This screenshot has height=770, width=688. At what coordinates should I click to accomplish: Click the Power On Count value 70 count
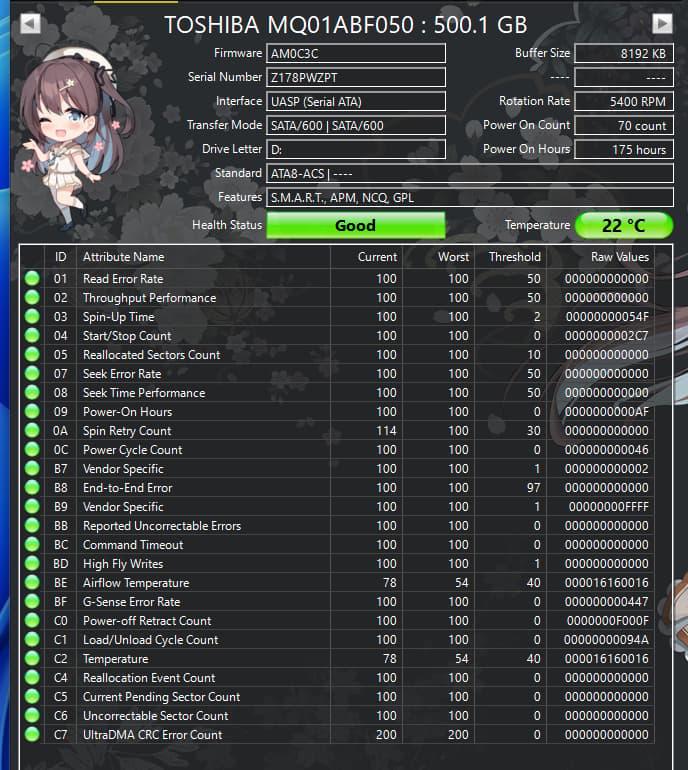point(624,126)
